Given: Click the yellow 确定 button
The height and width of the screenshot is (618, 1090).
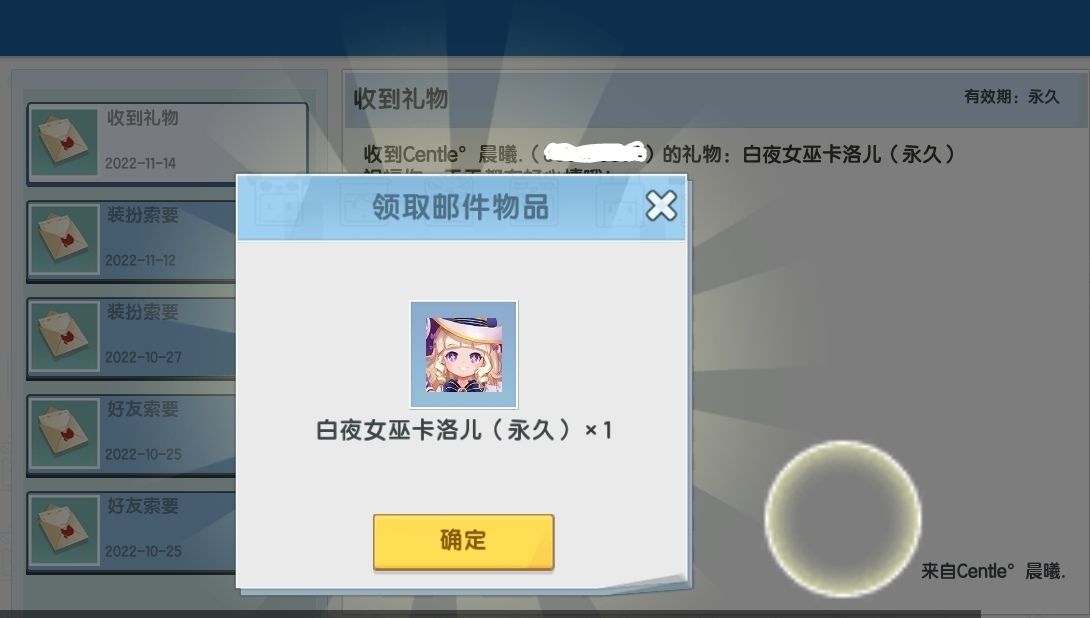Looking at the screenshot, I should (463, 542).
